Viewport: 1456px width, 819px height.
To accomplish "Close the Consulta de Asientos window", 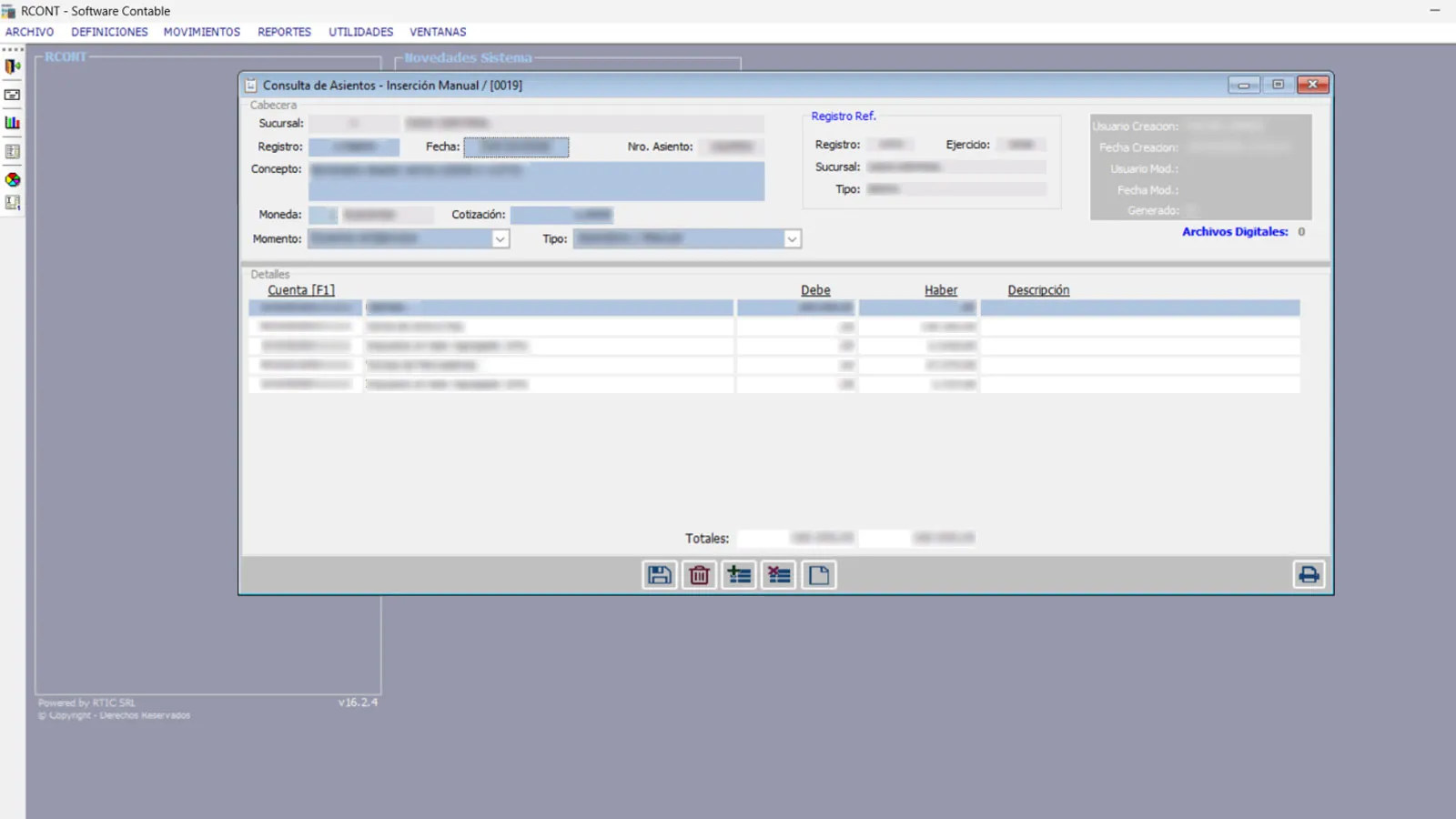I will [x=1312, y=85].
